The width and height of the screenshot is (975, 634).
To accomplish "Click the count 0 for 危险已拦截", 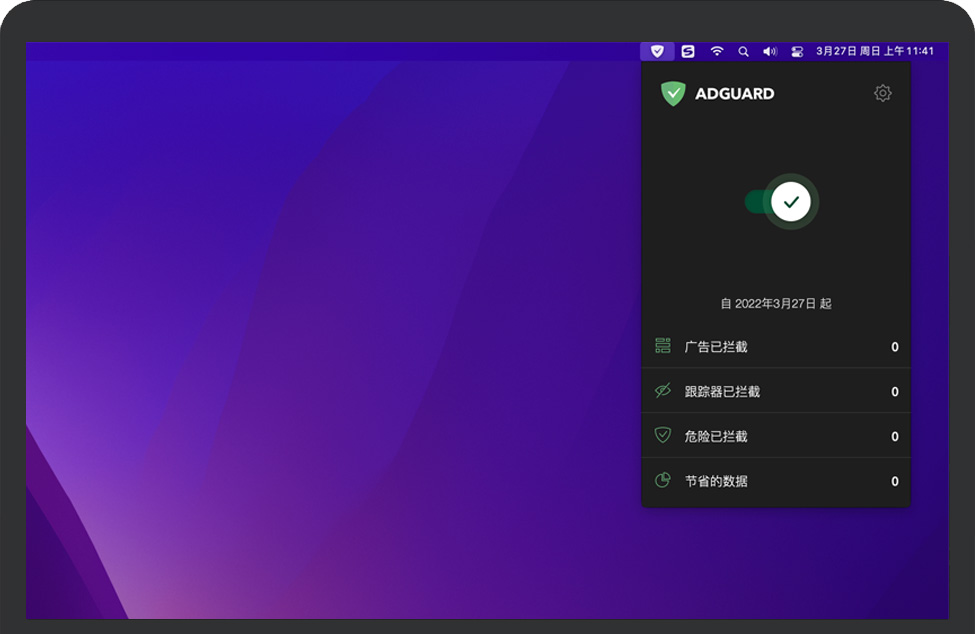I will pos(895,436).
